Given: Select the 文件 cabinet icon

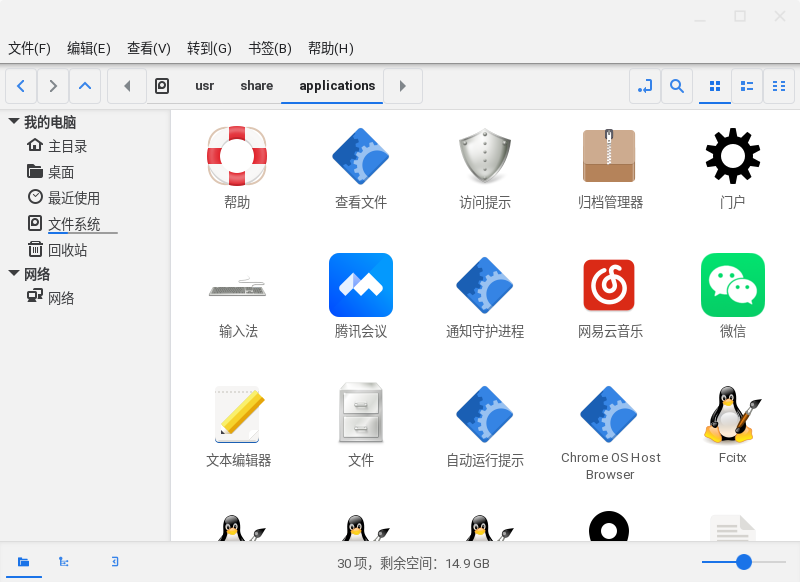Looking at the screenshot, I should tap(361, 412).
